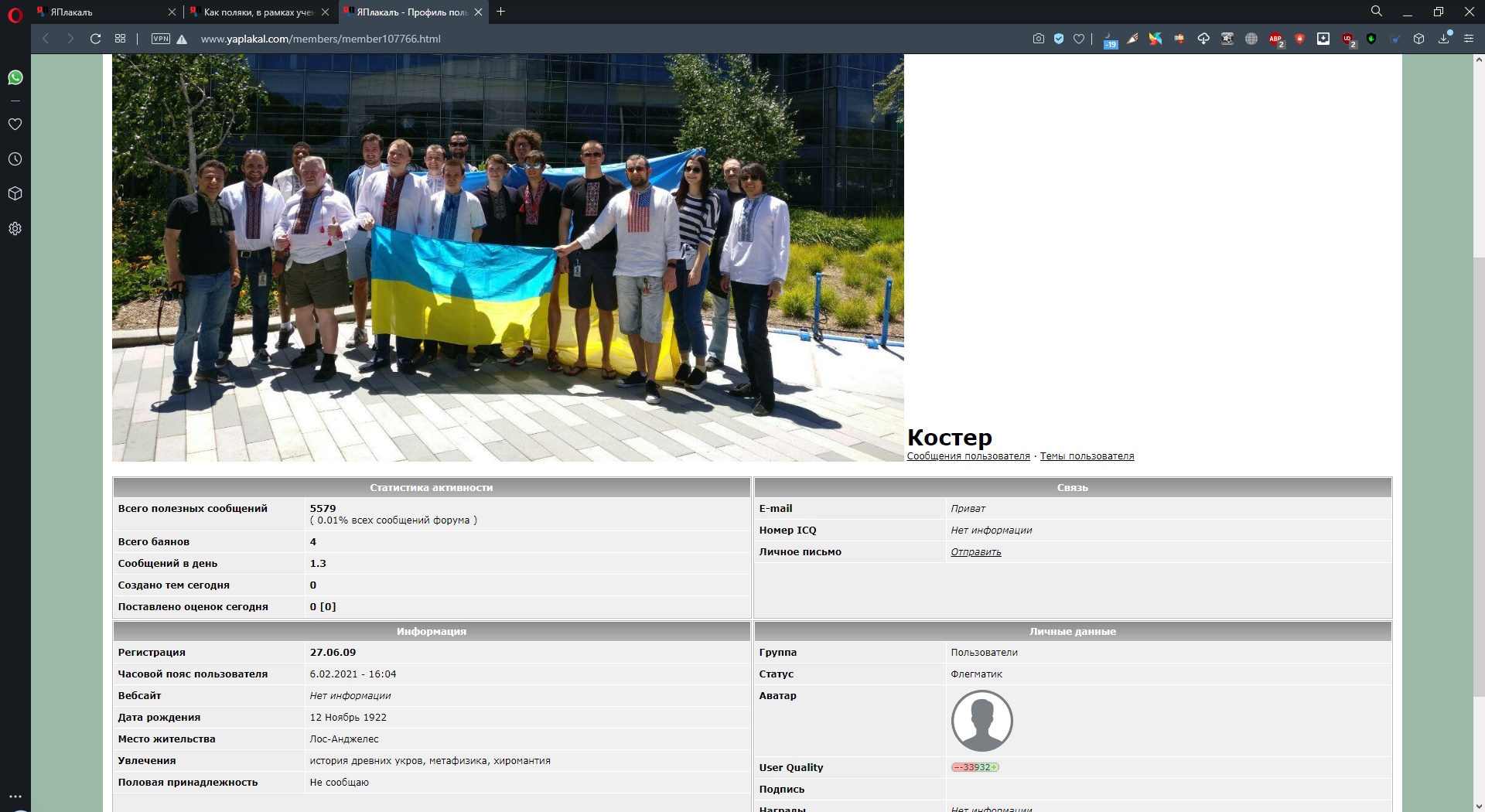Viewport: 1485px width, 812px height.
Task: Reload the current page
Action: click(96, 39)
